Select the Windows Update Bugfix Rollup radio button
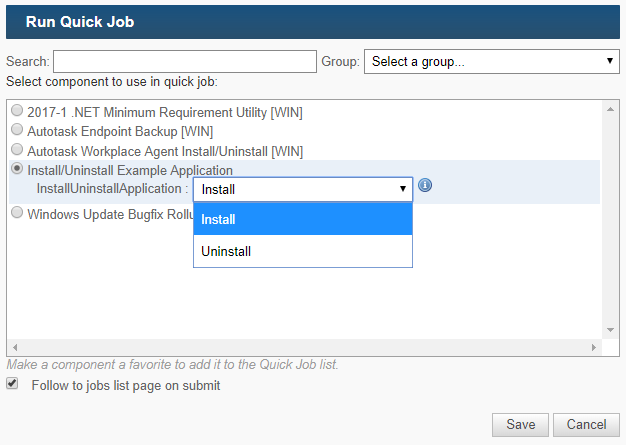Image resolution: width=626 pixels, height=445 pixels. tap(17, 212)
